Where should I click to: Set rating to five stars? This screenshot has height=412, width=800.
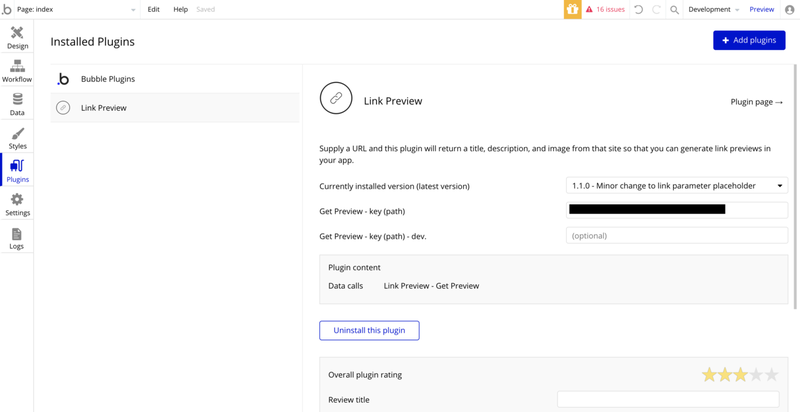click(x=771, y=375)
